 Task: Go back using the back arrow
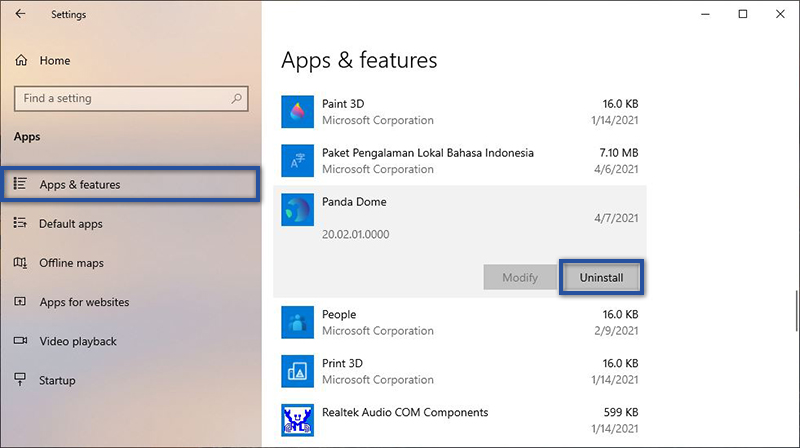pos(21,15)
